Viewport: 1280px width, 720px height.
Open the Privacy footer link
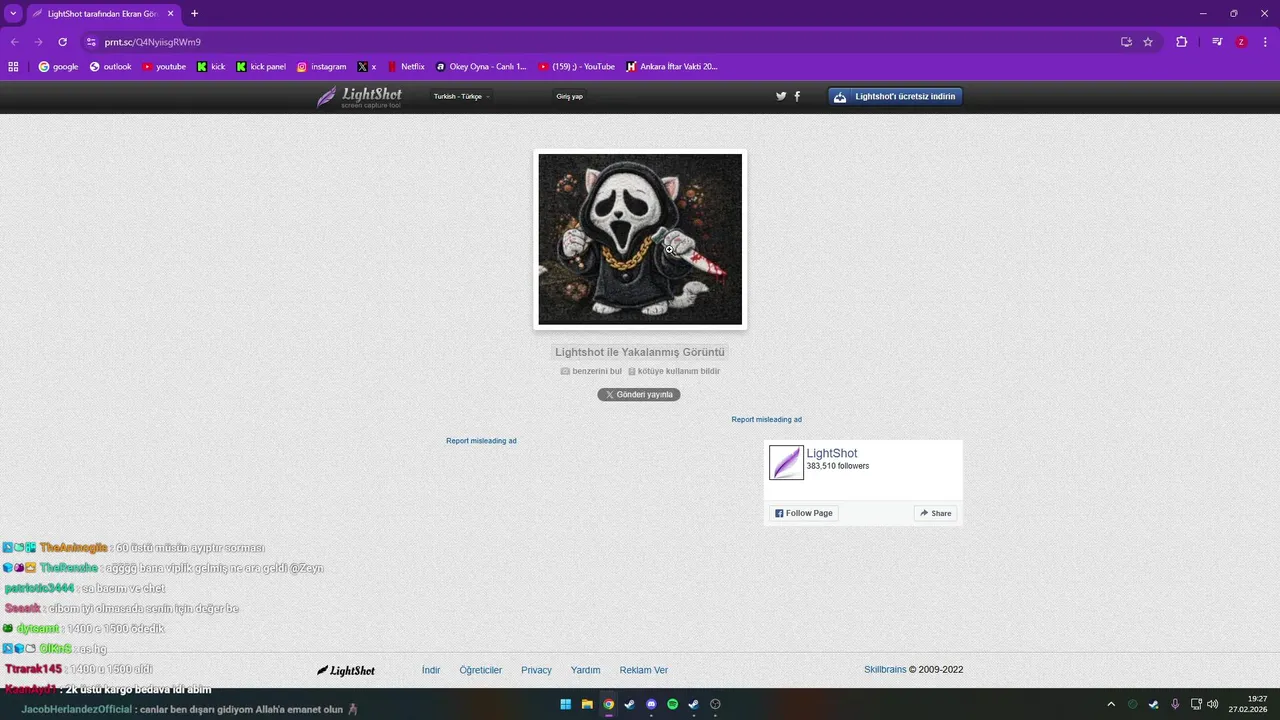tap(536, 670)
